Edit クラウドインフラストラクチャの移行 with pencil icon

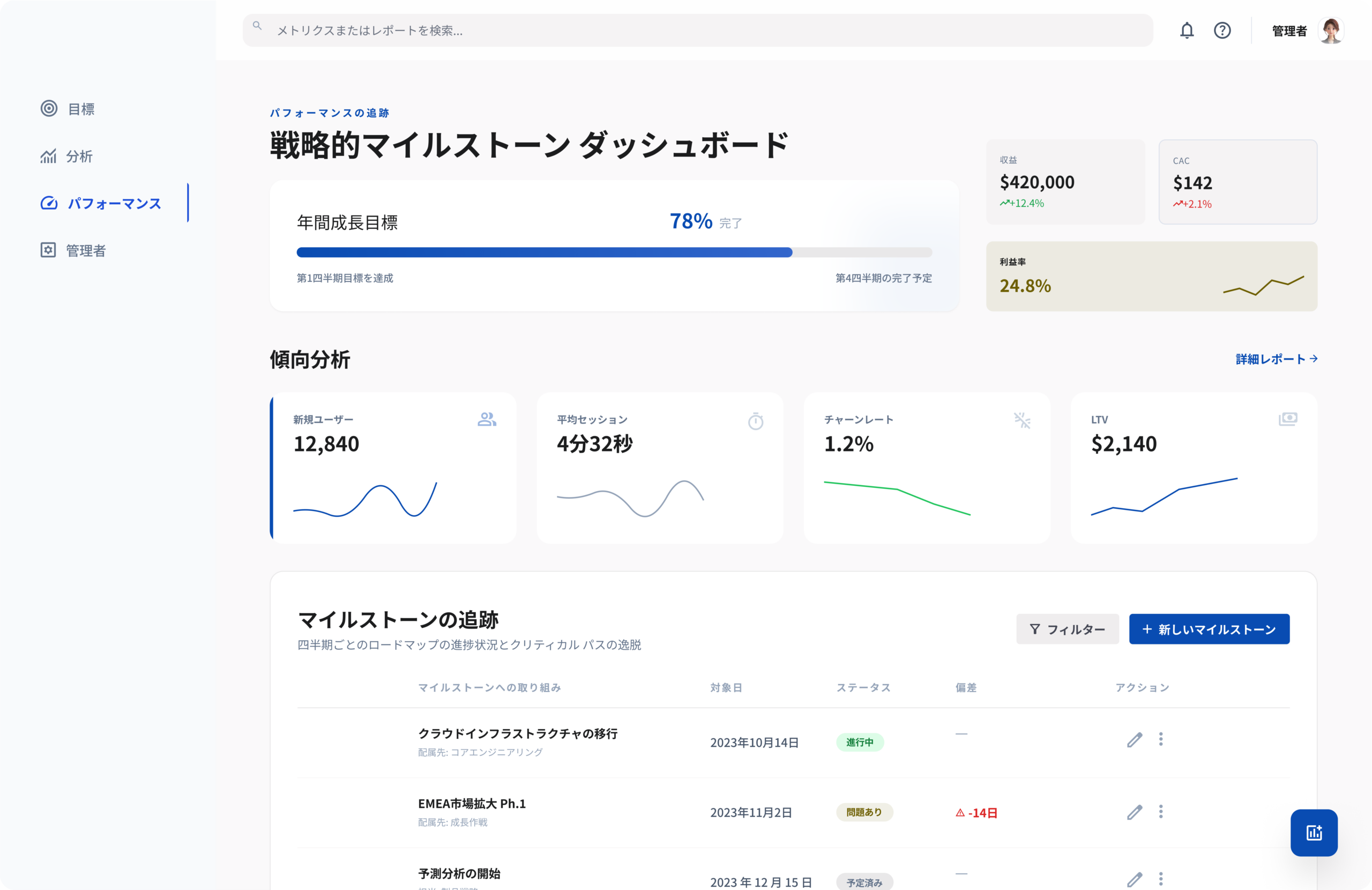[1134, 739]
